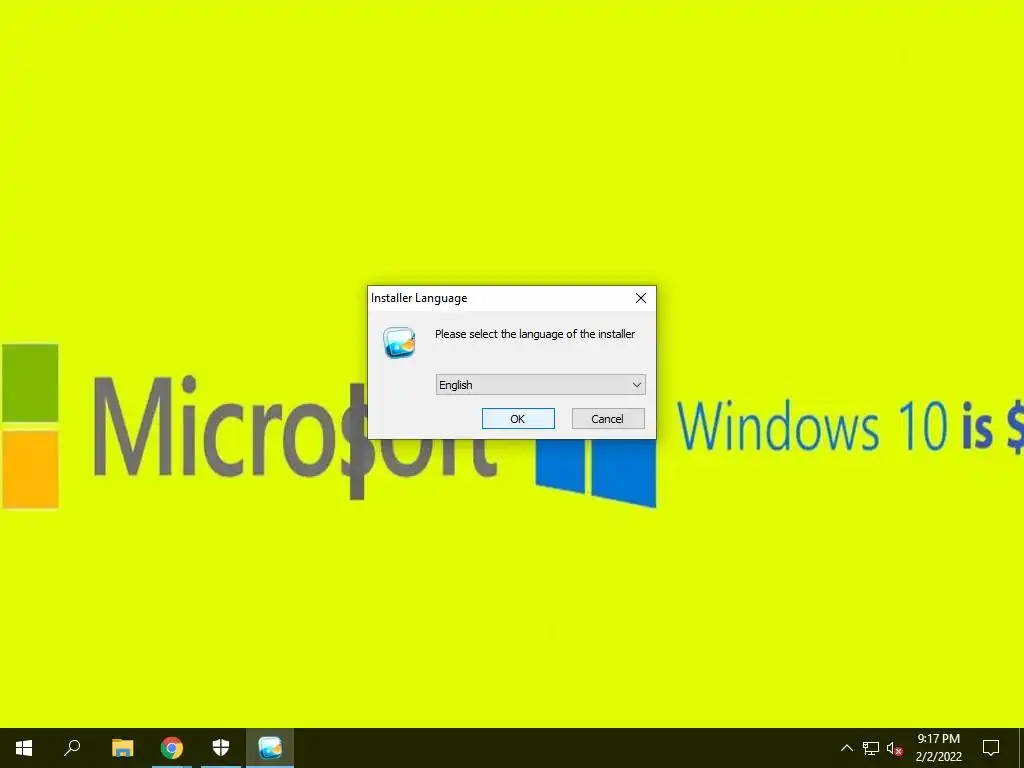Expand the English language dropdown
This screenshot has height=768, width=1024.
[x=541, y=385]
